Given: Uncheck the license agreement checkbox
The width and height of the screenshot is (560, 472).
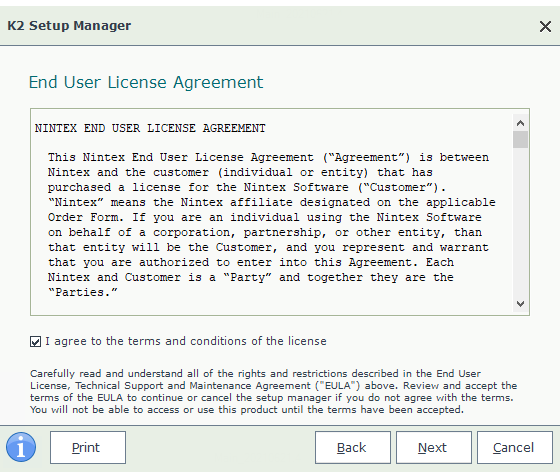Looking at the screenshot, I should tap(35, 341).
